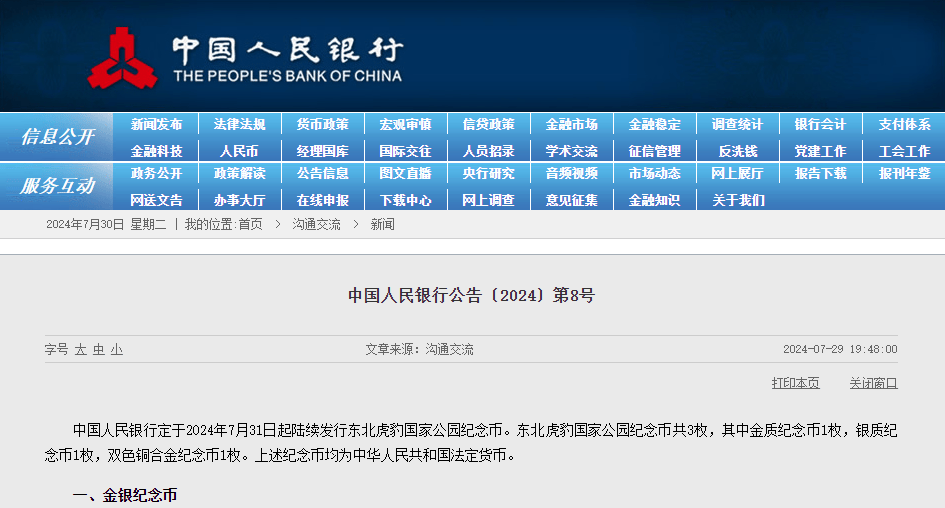
Task: Open 学术交流 page
Action: (x=572, y=151)
